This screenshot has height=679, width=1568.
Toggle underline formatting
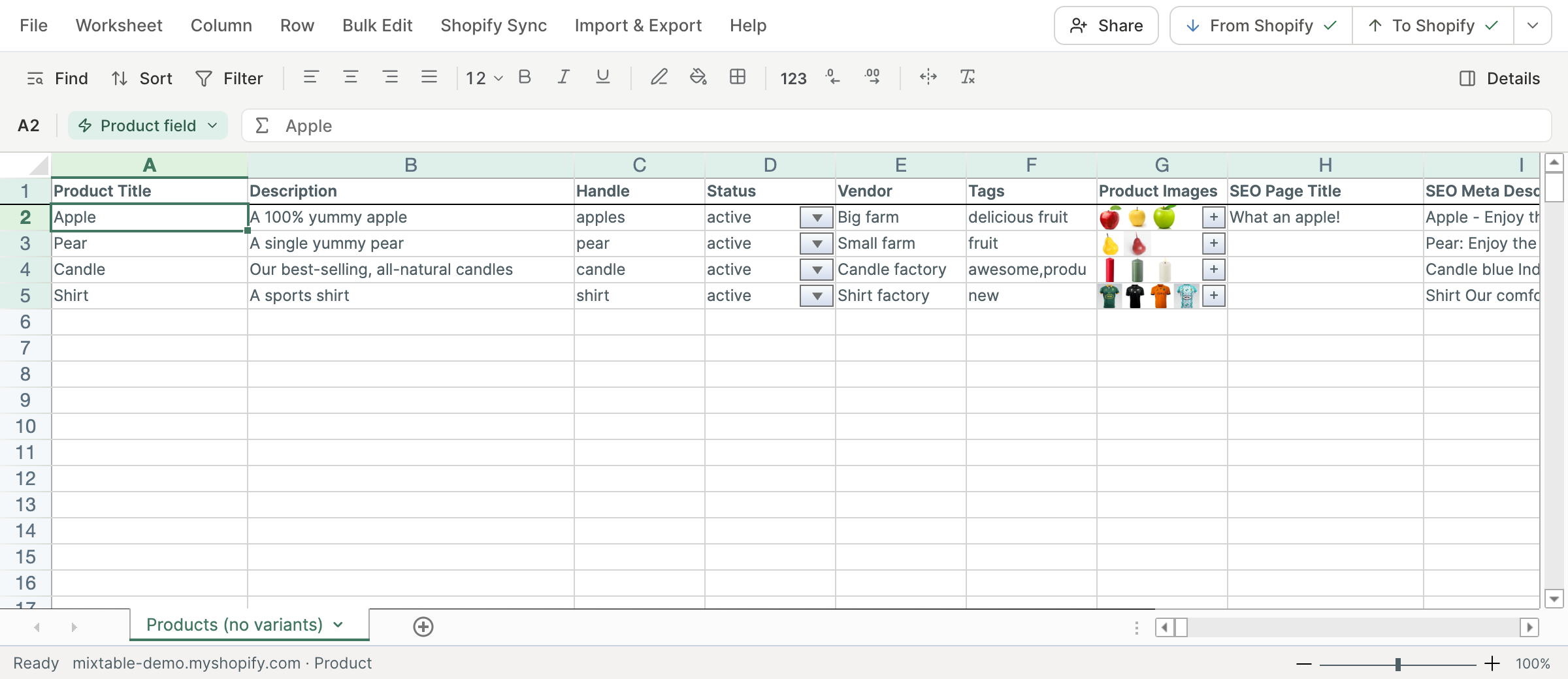pos(603,78)
